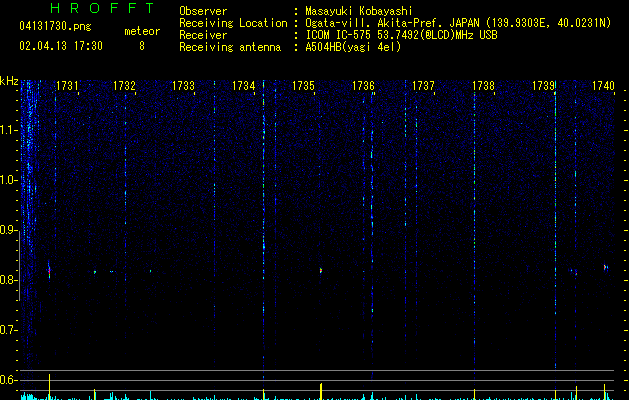Click the meteor echo after 1735
The width and height of the screenshot is (629, 400).
[321, 271]
